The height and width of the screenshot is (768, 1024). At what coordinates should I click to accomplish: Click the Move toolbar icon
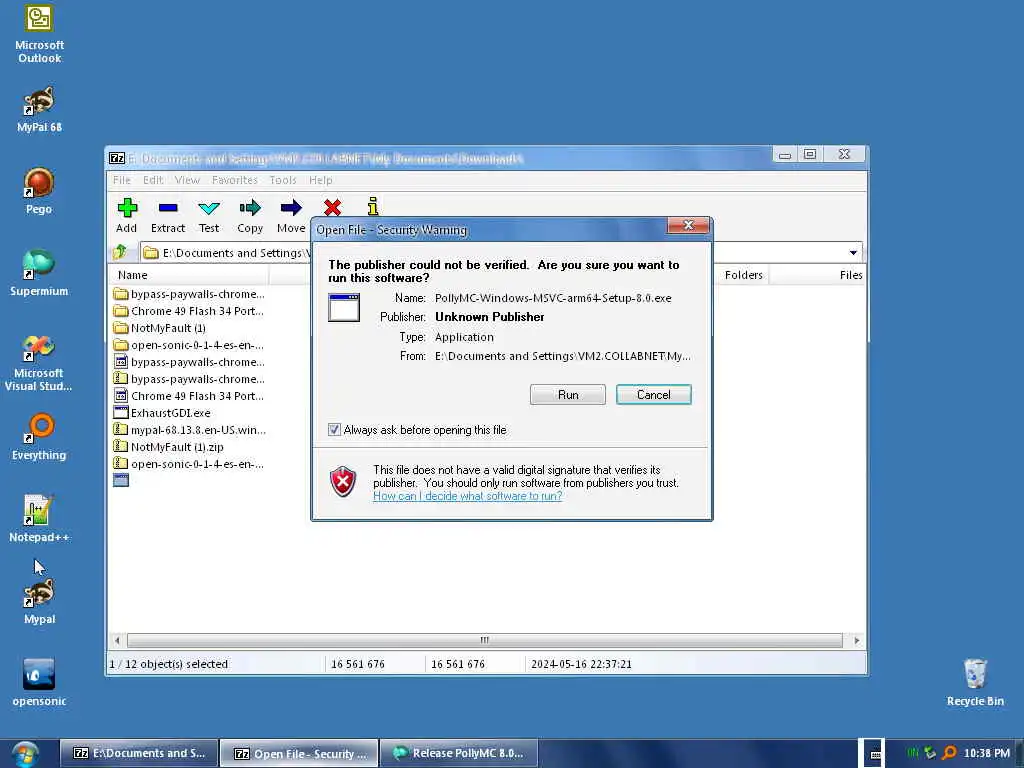pyautogui.click(x=291, y=208)
